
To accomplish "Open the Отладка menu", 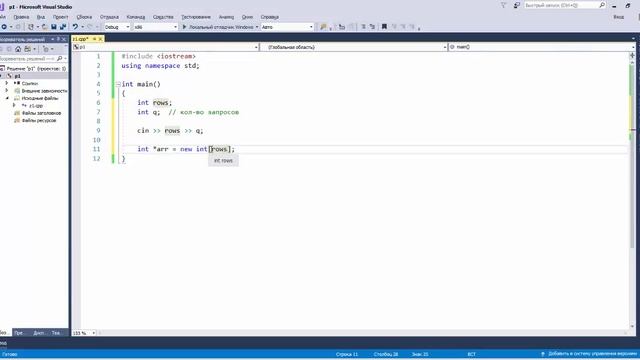I will [109, 17].
